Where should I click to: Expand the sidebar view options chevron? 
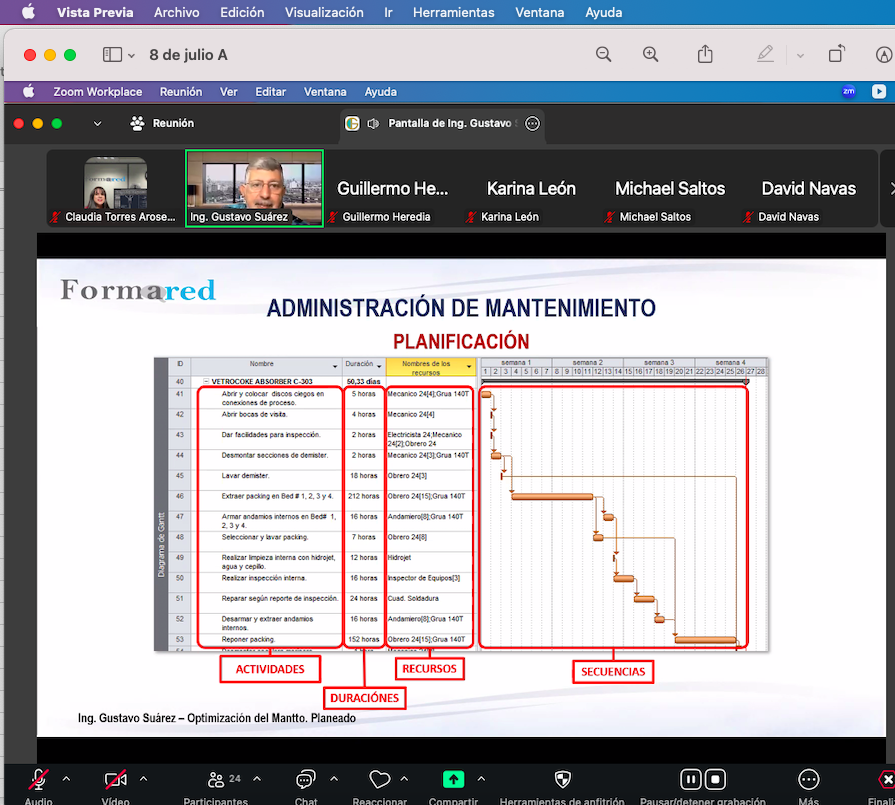tap(131, 55)
